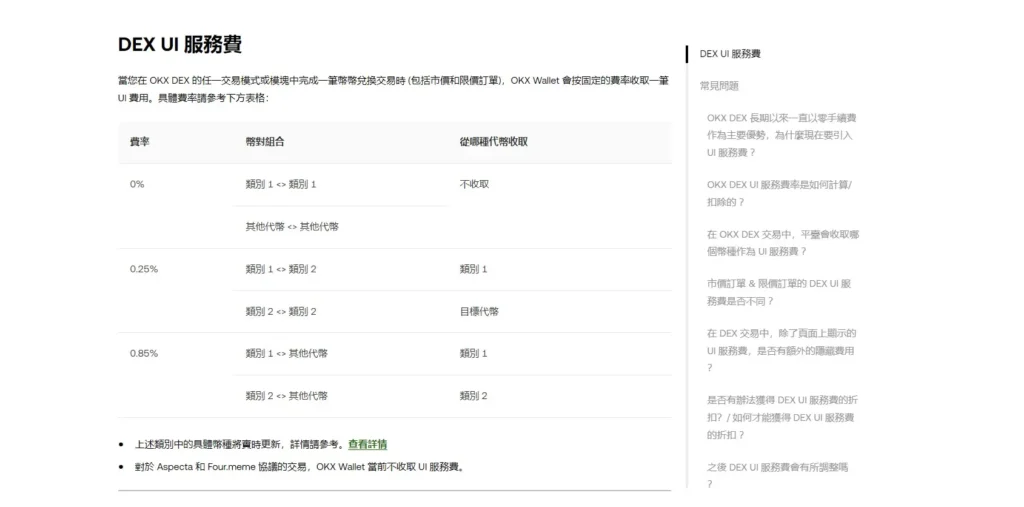Click the DEX UI 服務費 page heading
This screenshot has width=1024, height=507.
coord(180,44)
